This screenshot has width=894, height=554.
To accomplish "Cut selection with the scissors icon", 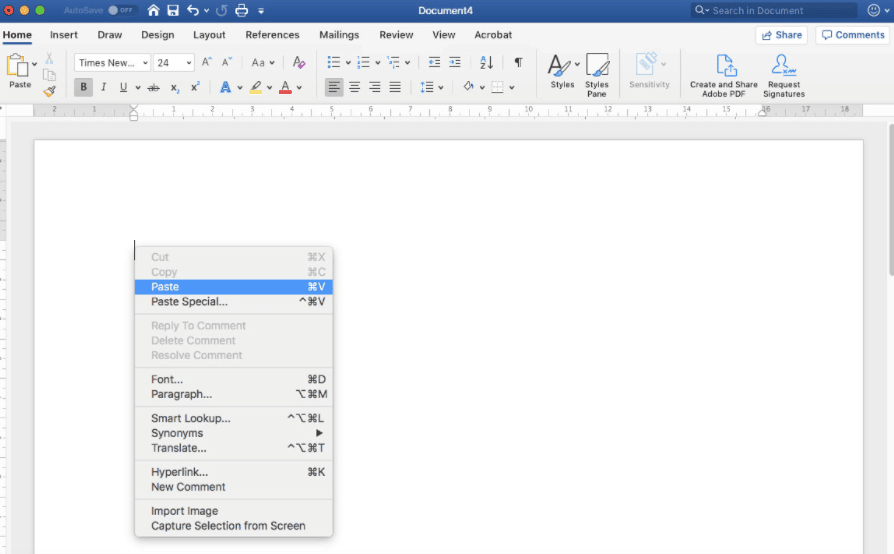I will pyautogui.click(x=49, y=58).
